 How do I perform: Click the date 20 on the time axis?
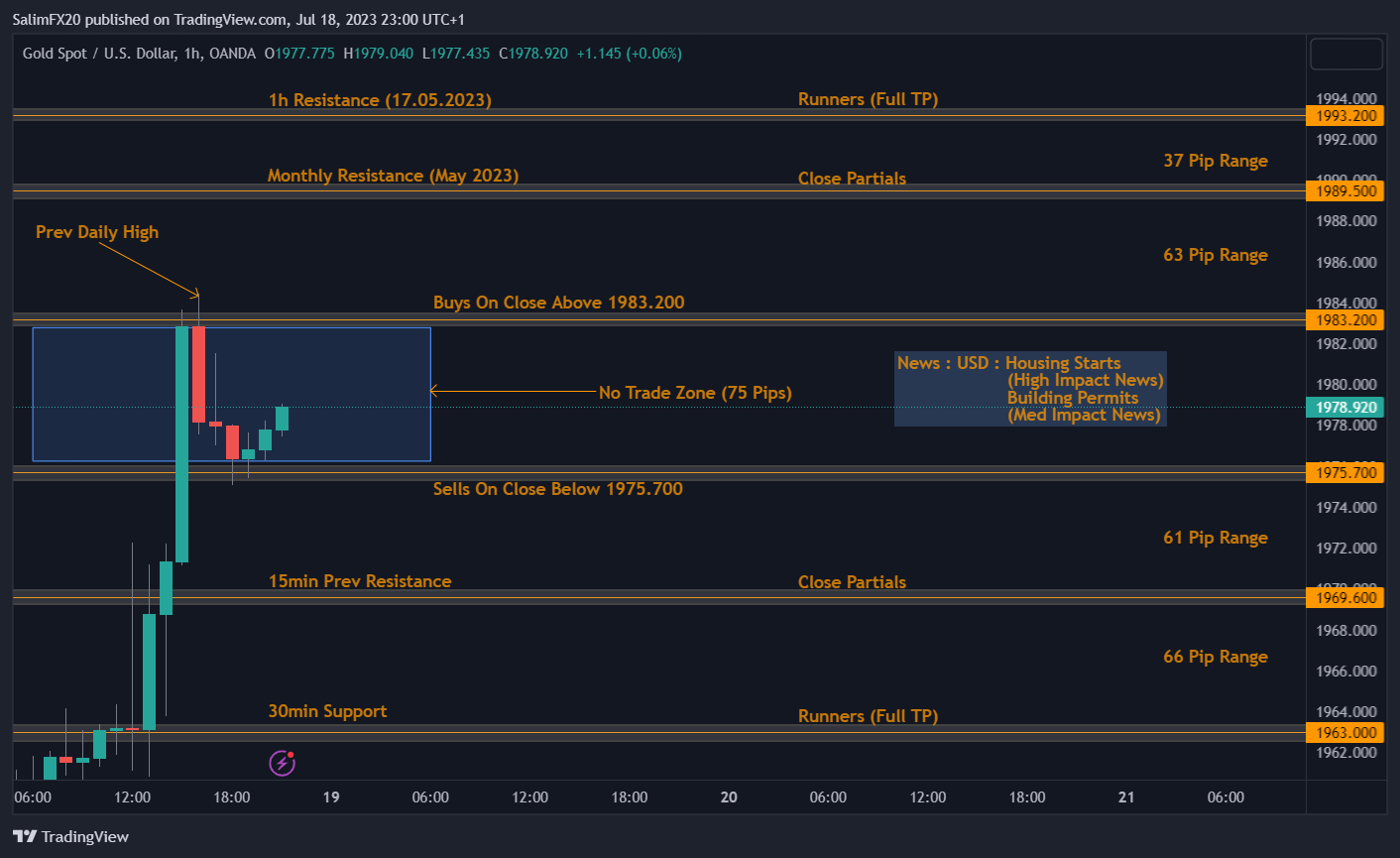click(729, 797)
